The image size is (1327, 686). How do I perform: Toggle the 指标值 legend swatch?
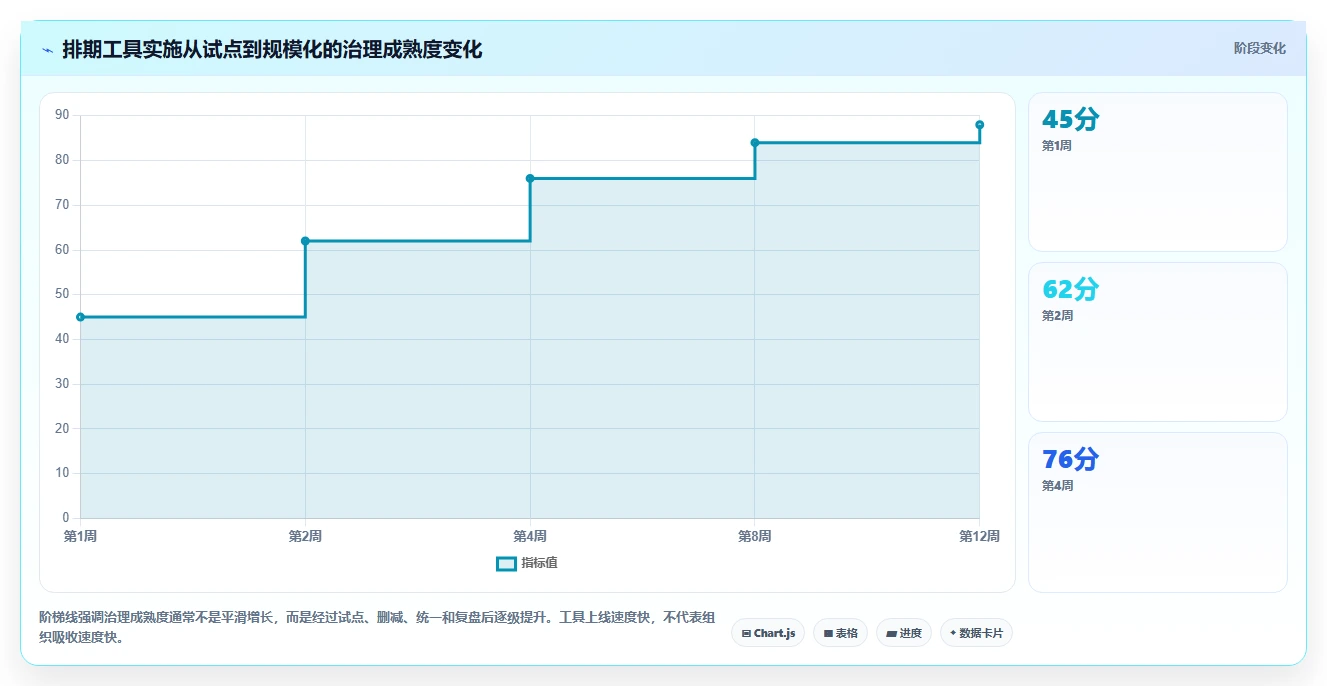coord(506,563)
